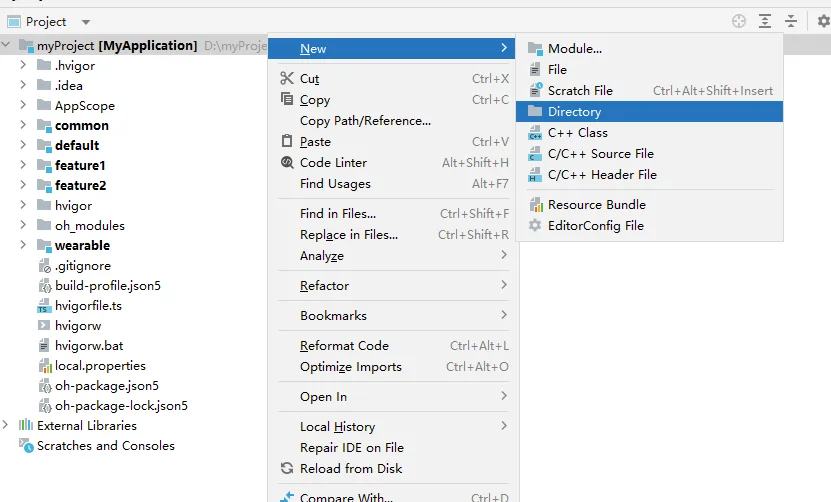
Task: Click the Reload from Disk refresh icon
Action: [x=287, y=469]
